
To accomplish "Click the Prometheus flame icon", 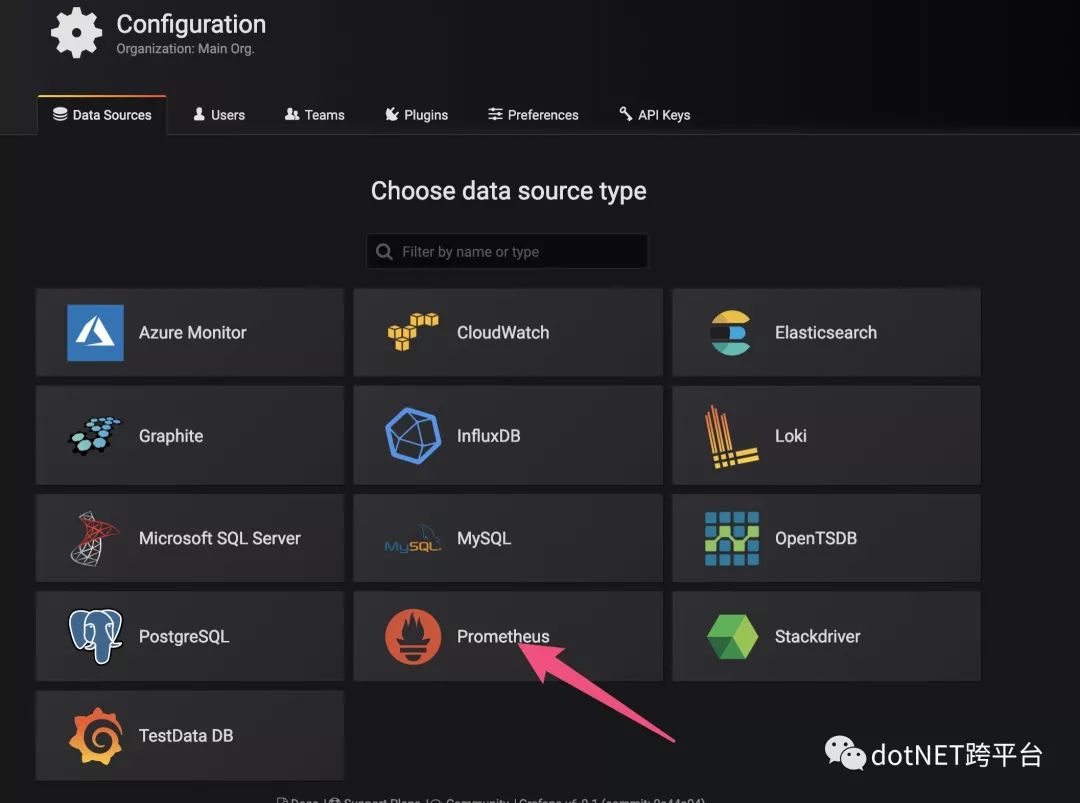I will [413, 636].
